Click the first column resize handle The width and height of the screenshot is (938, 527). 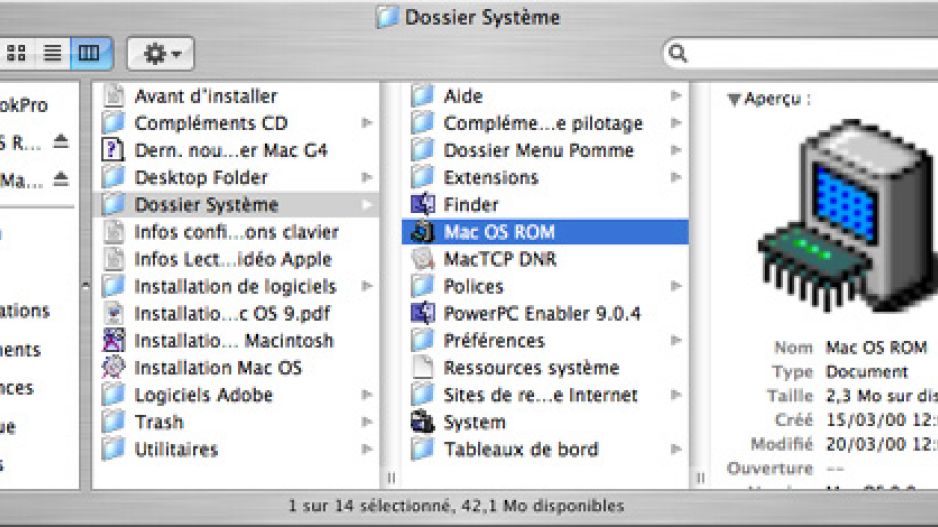pos(391,477)
